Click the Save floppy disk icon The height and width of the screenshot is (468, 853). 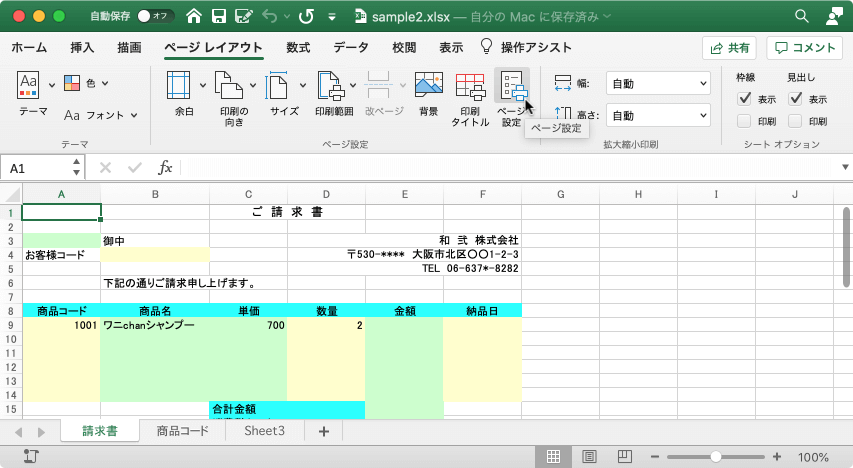coord(219,16)
